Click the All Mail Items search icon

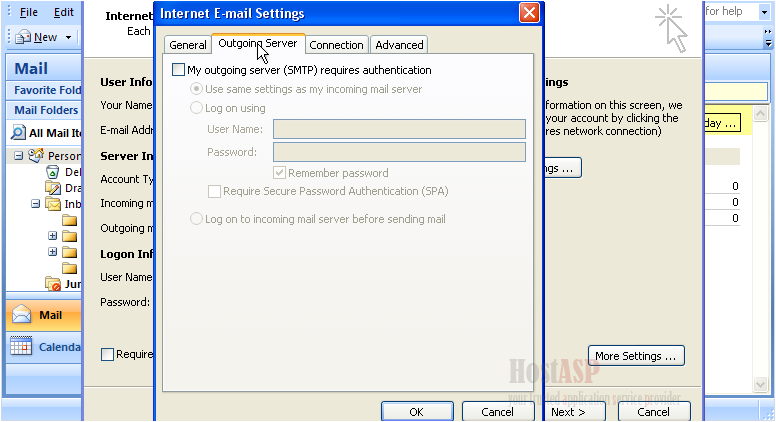click(x=18, y=133)
